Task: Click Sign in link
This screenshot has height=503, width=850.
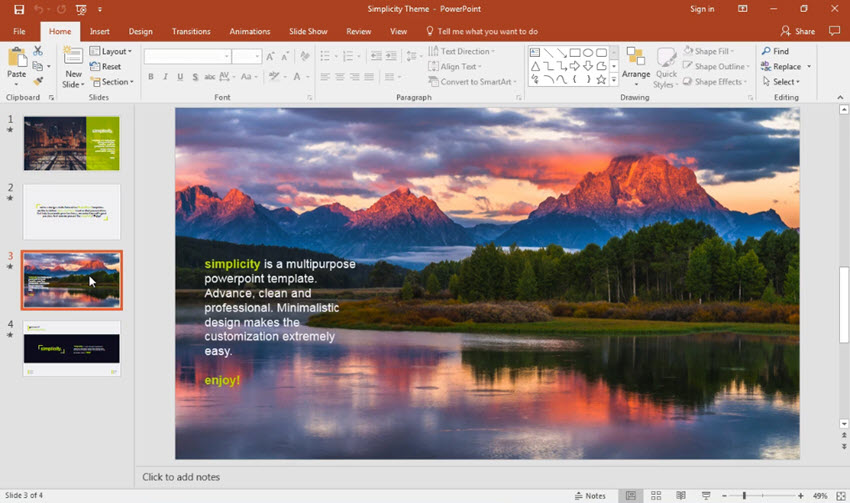Action: click(701, 9)
